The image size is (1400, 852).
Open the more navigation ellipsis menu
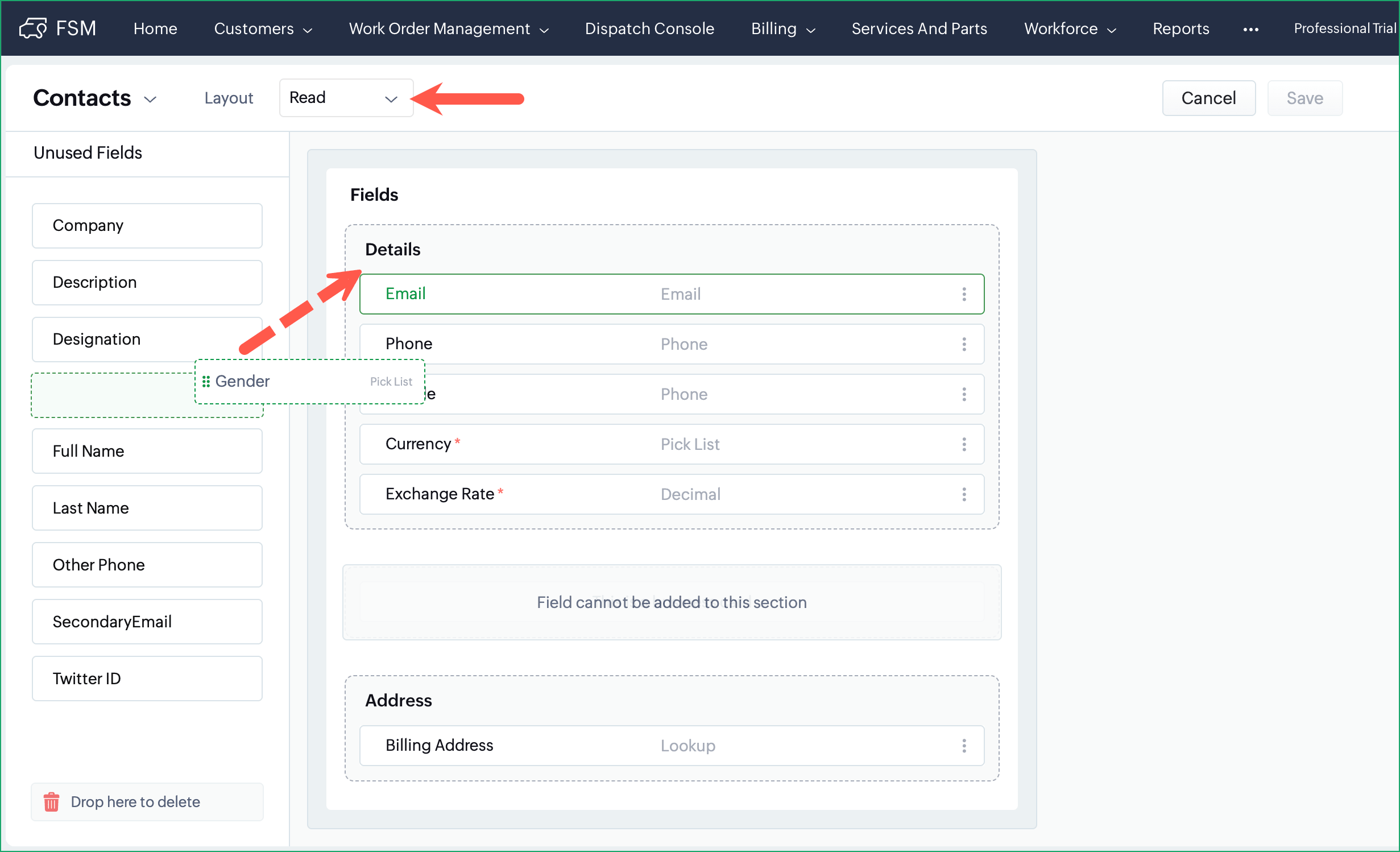pos(1250,29)
